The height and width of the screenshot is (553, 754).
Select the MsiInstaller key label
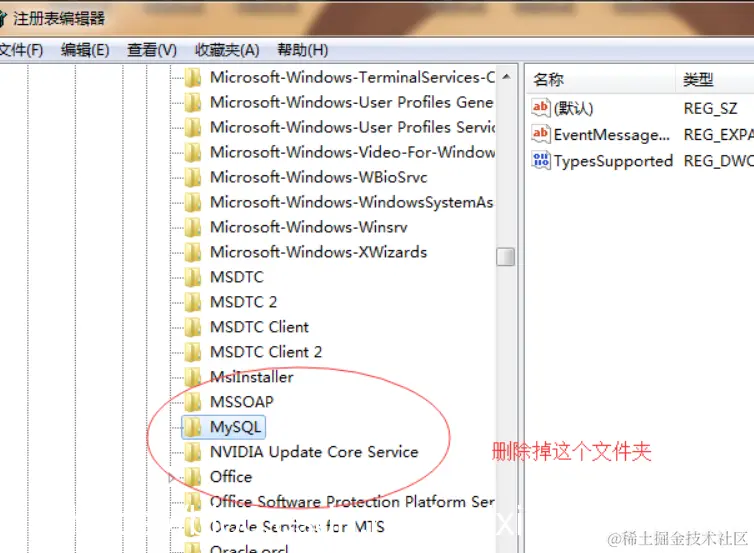[251, 377]
